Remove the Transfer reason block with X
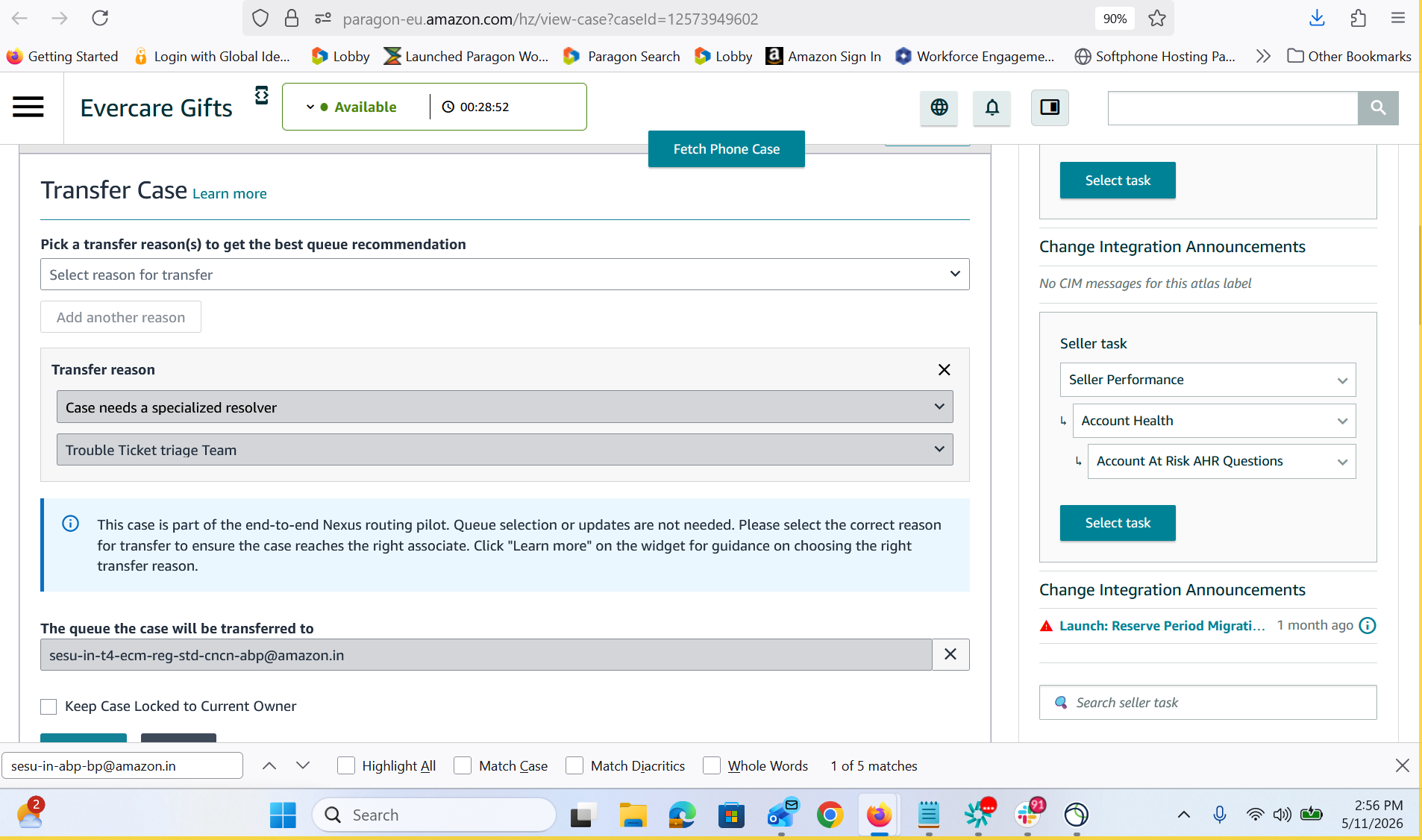Viewport: 1422px width, 840px height. coord(944,370)
